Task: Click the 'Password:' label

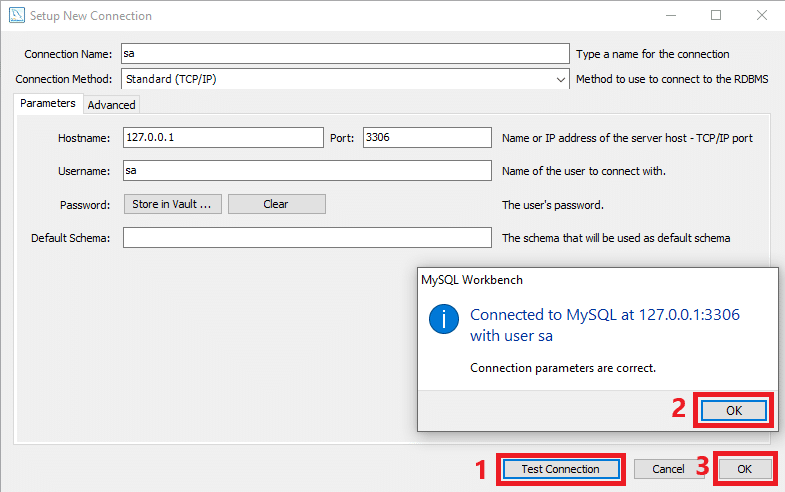Action: [x=85, y=205]
